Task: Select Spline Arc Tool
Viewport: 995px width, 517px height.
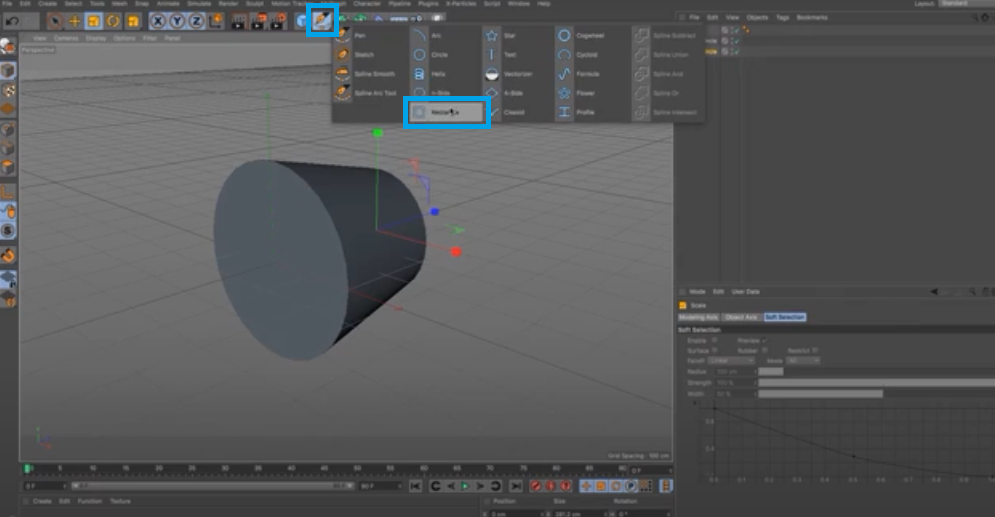Action: [375, 93]
